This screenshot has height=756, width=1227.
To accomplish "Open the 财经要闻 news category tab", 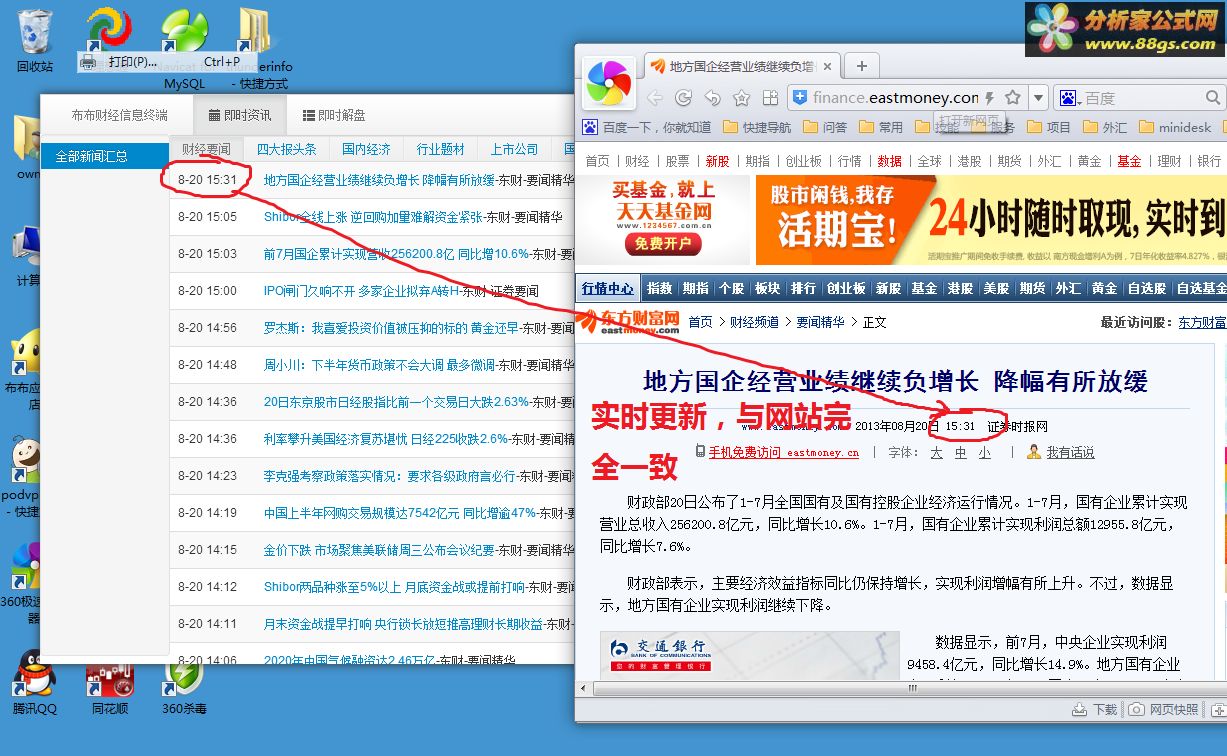I will point(206,149).
